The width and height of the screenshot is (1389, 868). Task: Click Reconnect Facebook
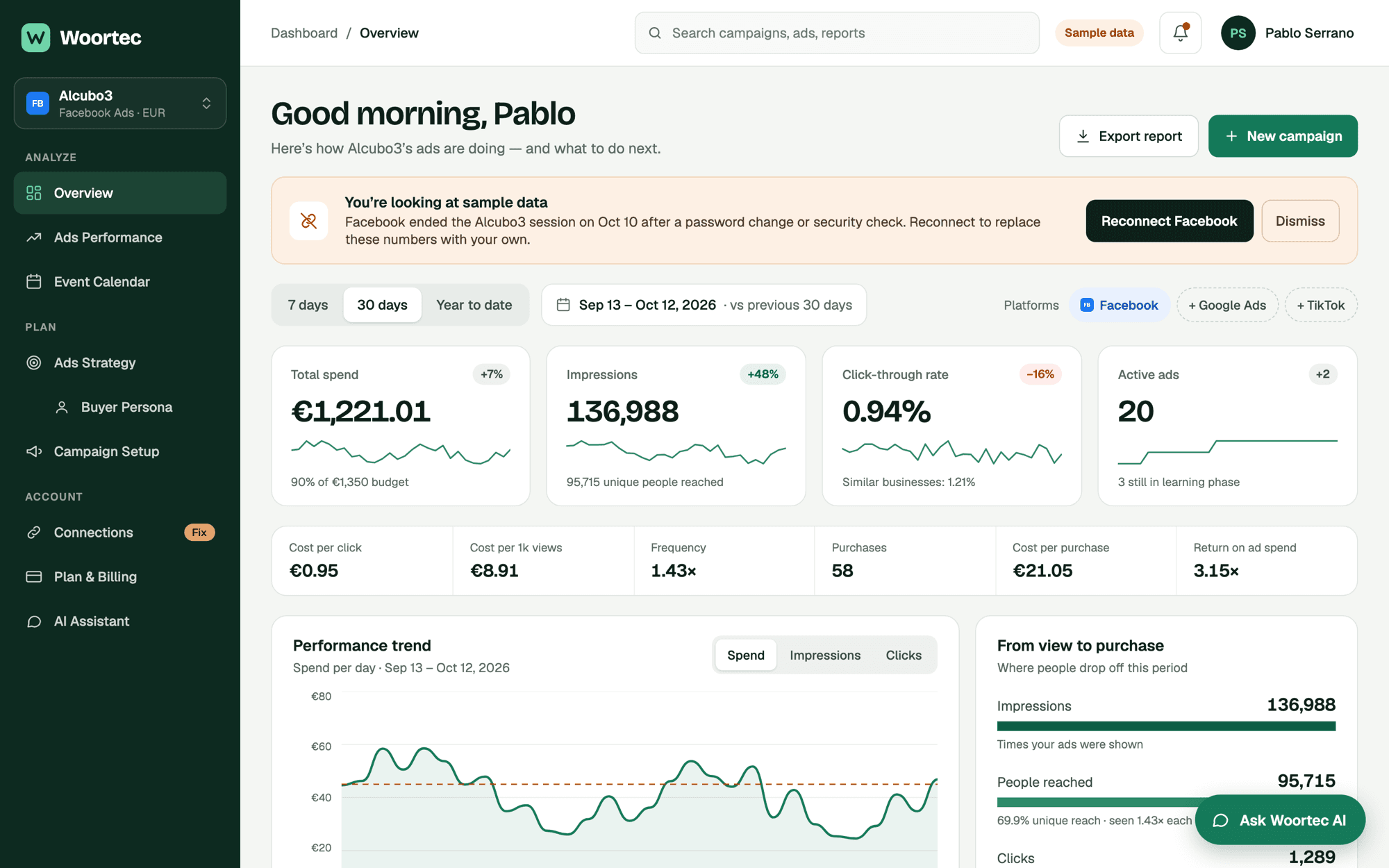1170,221
